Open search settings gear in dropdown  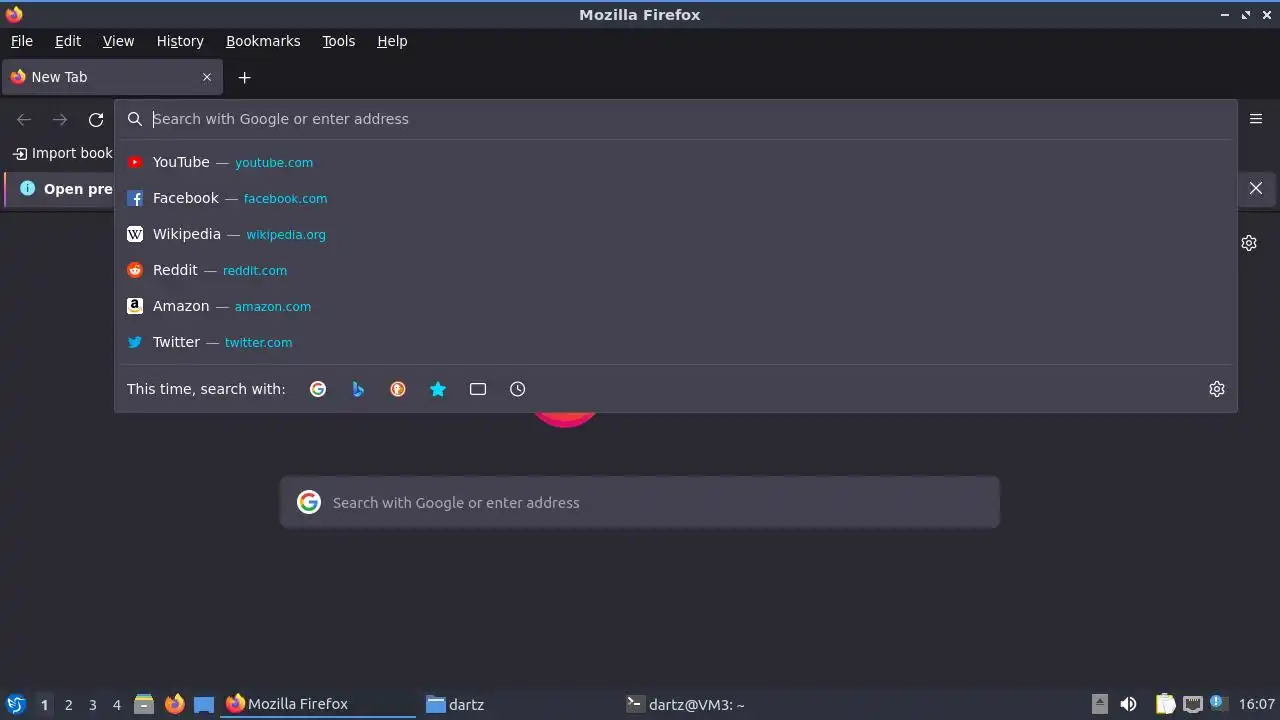pos(1216,389)
